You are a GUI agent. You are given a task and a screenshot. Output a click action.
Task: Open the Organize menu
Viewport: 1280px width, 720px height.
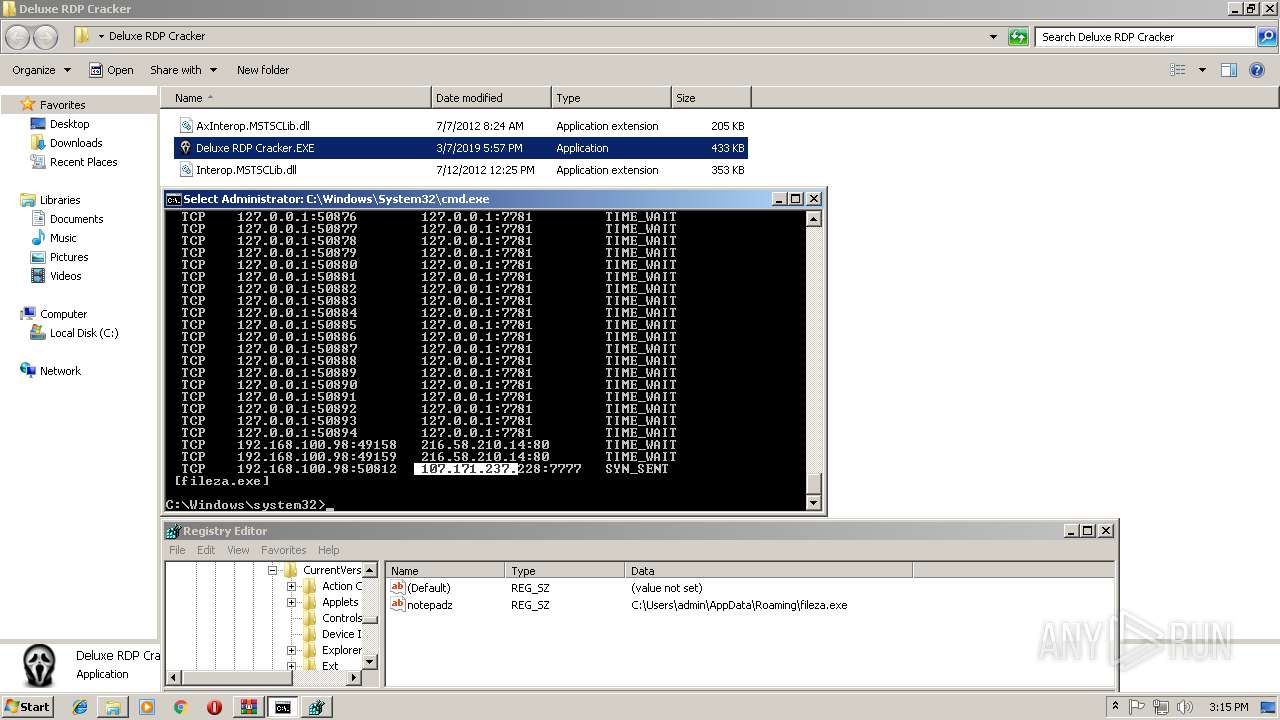point(41,70)
